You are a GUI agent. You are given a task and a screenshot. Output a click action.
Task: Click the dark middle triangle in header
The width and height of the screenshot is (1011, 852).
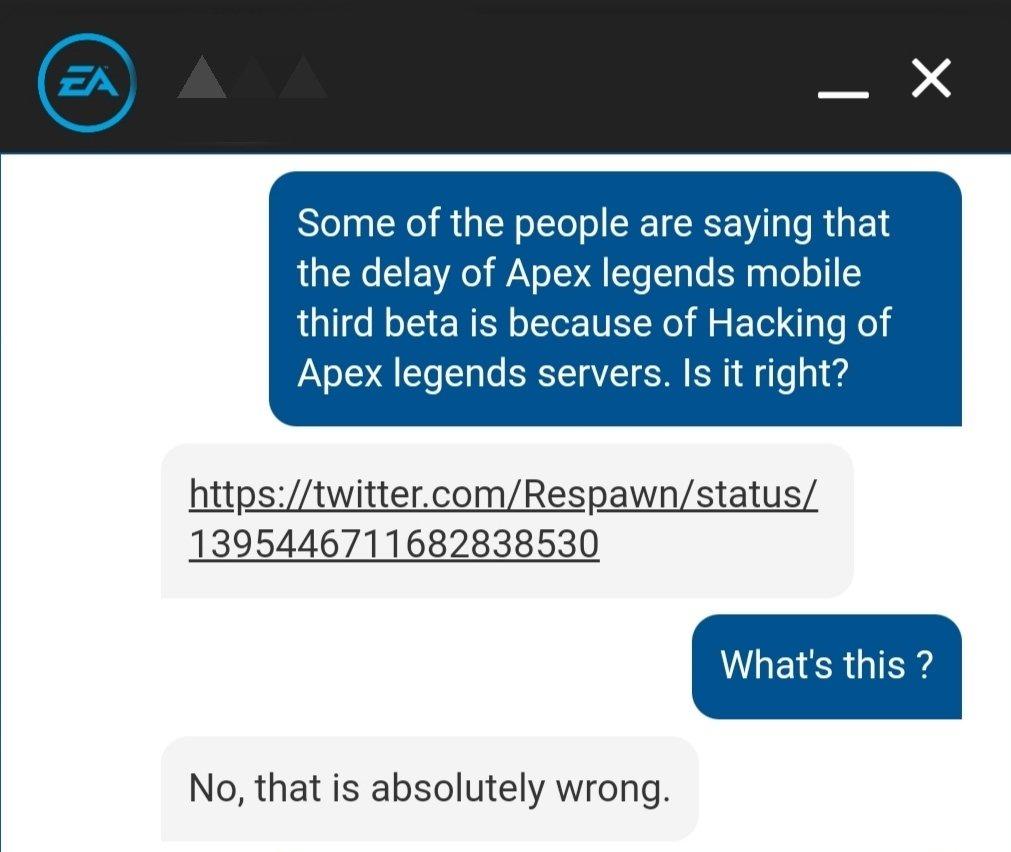(253, 77)
